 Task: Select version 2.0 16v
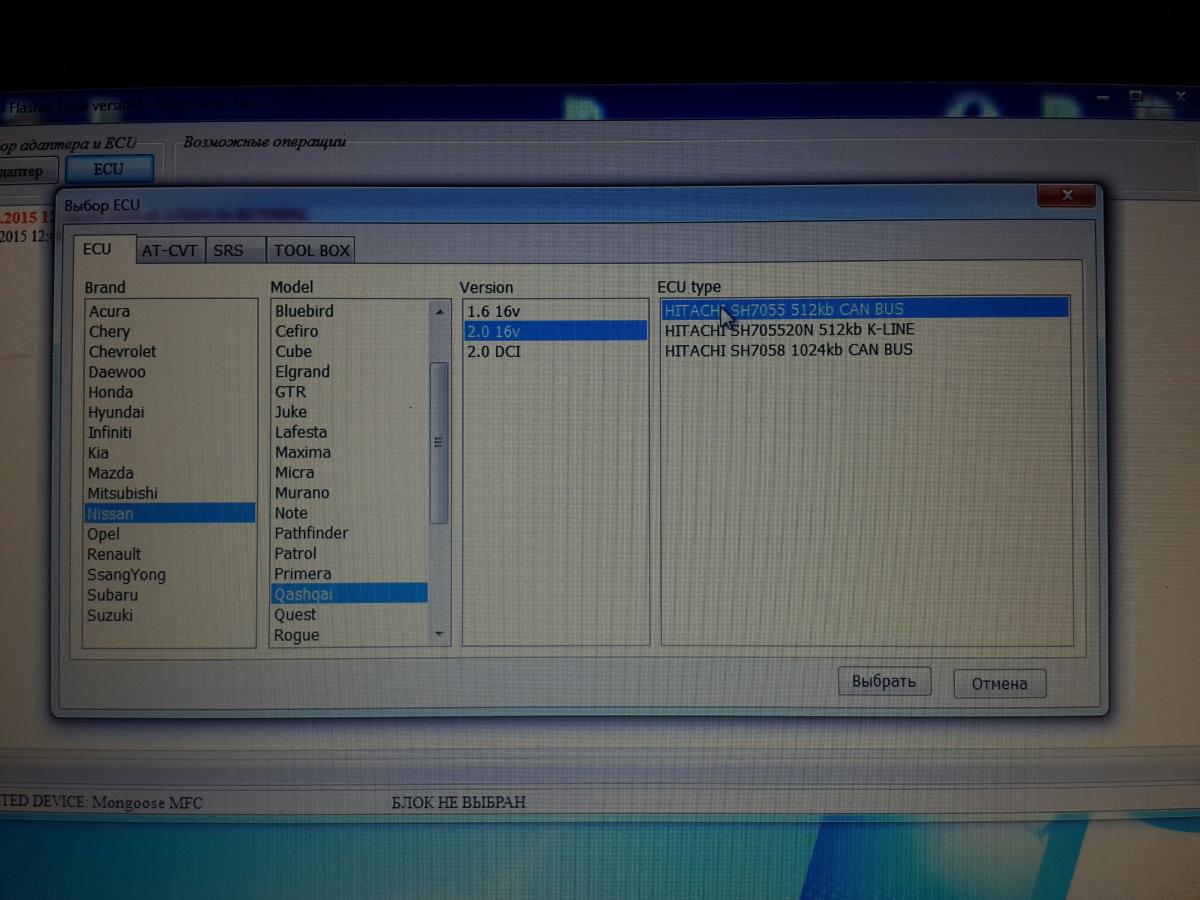click(556, 331)
